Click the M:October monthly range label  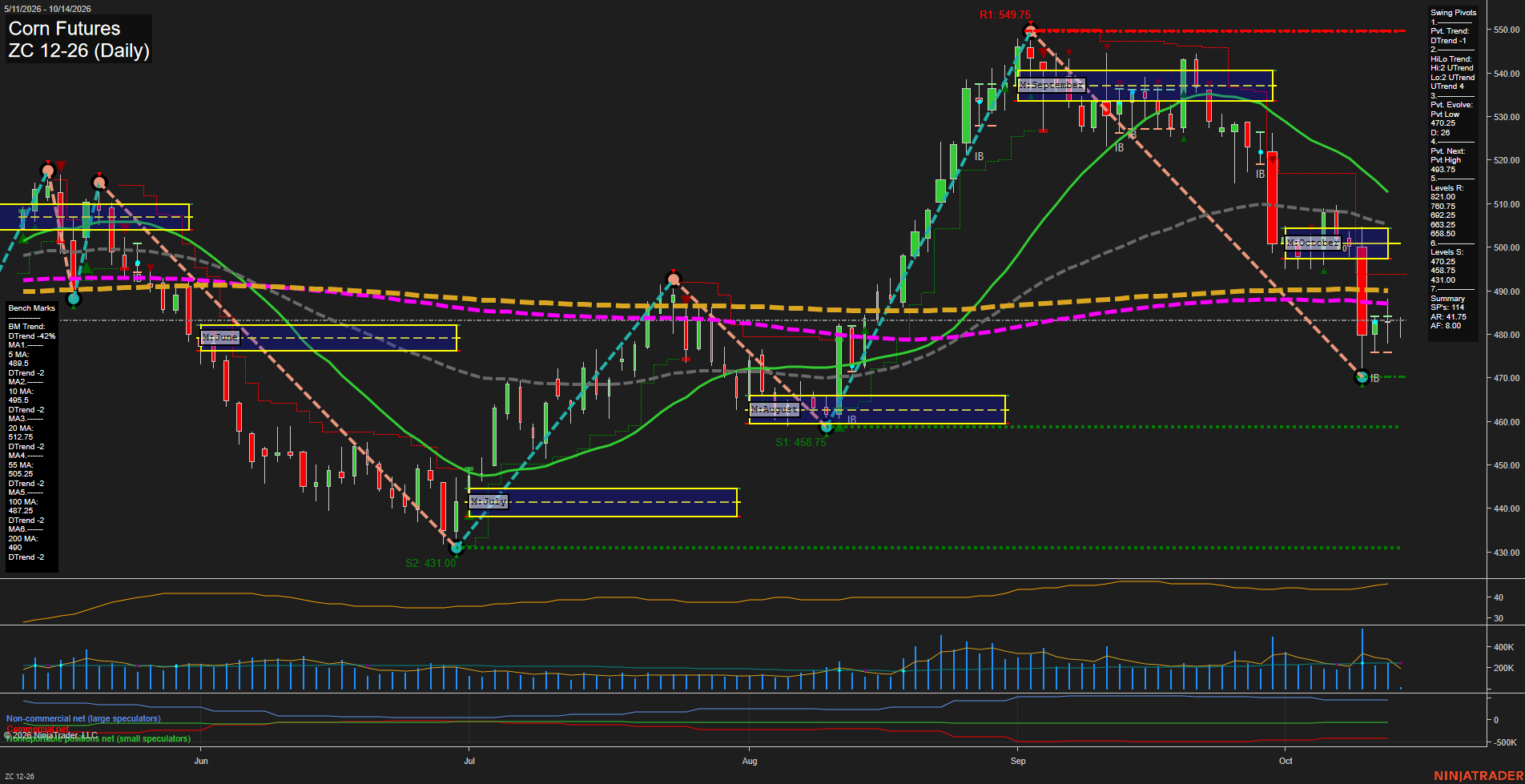click(x=1313, y=243)
